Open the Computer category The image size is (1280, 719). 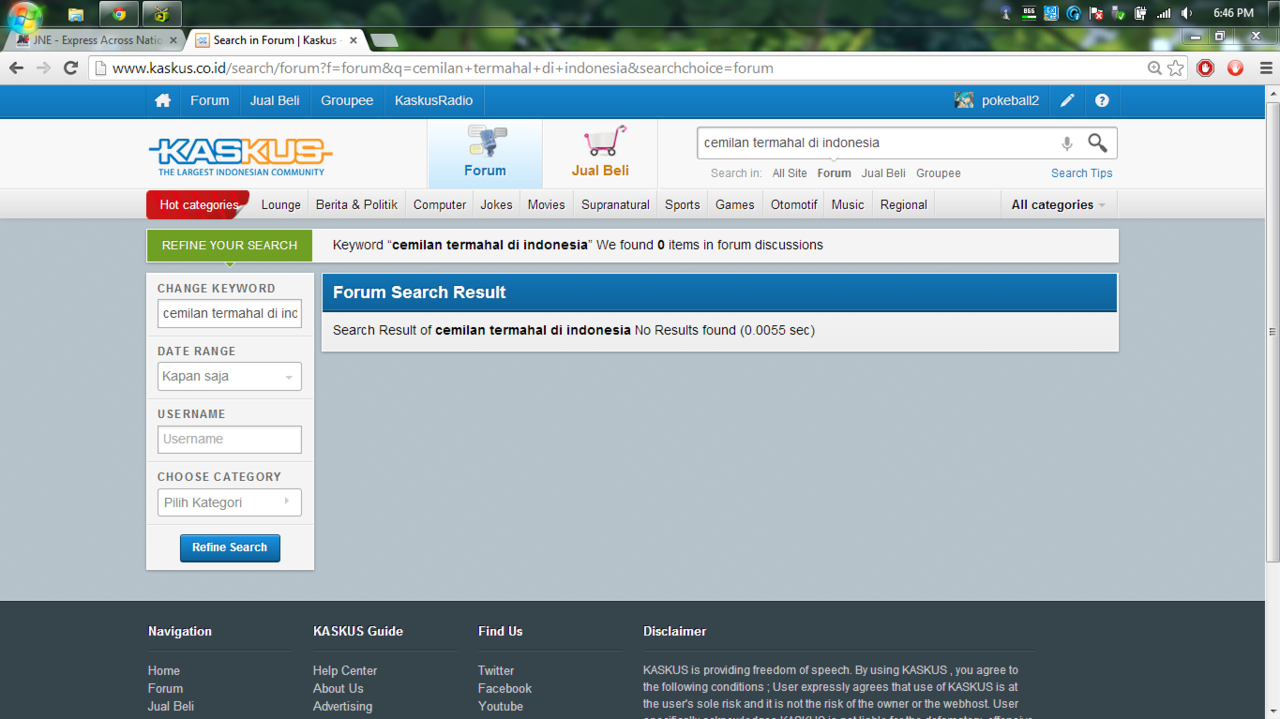(440, 205)
